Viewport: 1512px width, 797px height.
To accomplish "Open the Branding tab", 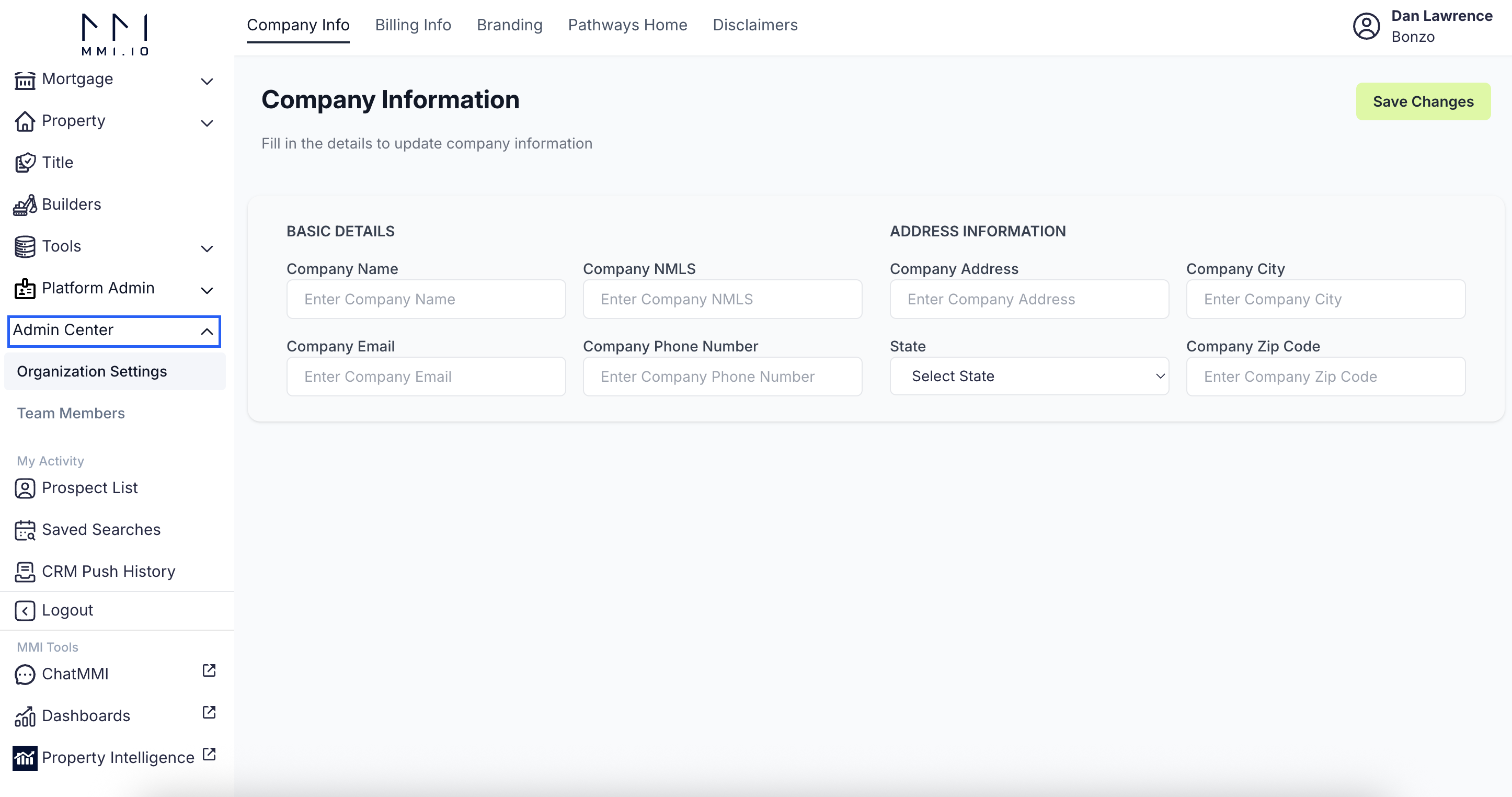I will [509, 25].
